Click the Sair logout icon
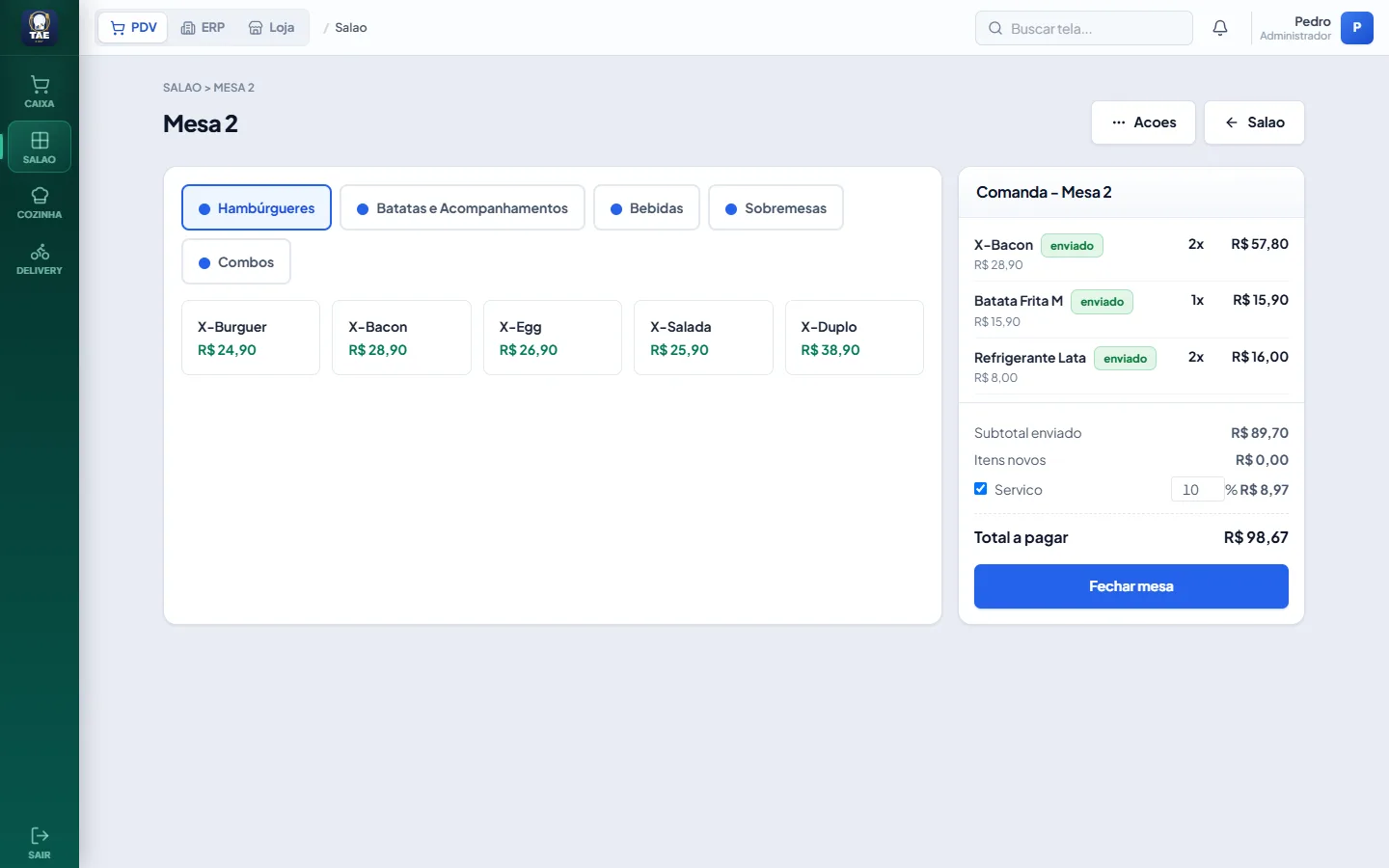 [x=40, y=835]
